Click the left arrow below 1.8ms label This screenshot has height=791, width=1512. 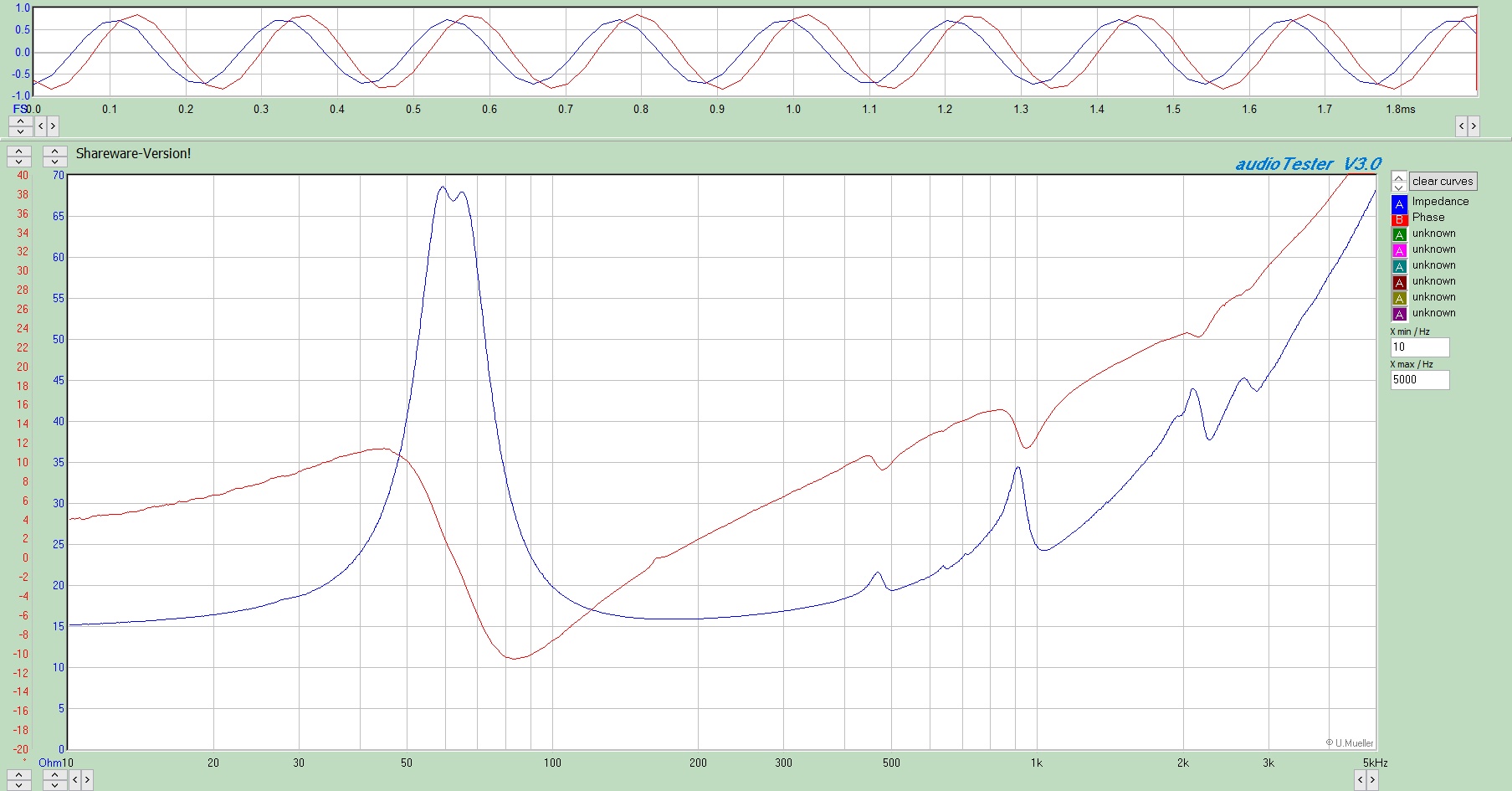pos(1462,126)
